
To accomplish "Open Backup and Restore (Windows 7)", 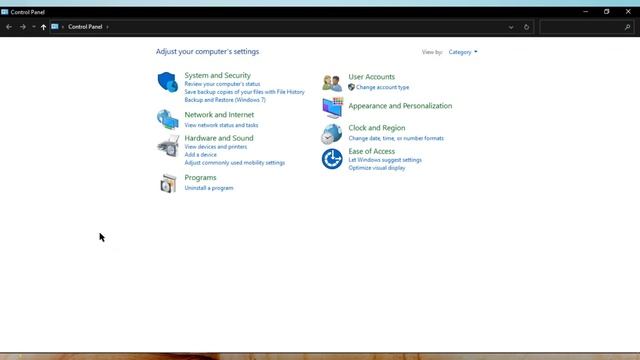I will 225,100.
